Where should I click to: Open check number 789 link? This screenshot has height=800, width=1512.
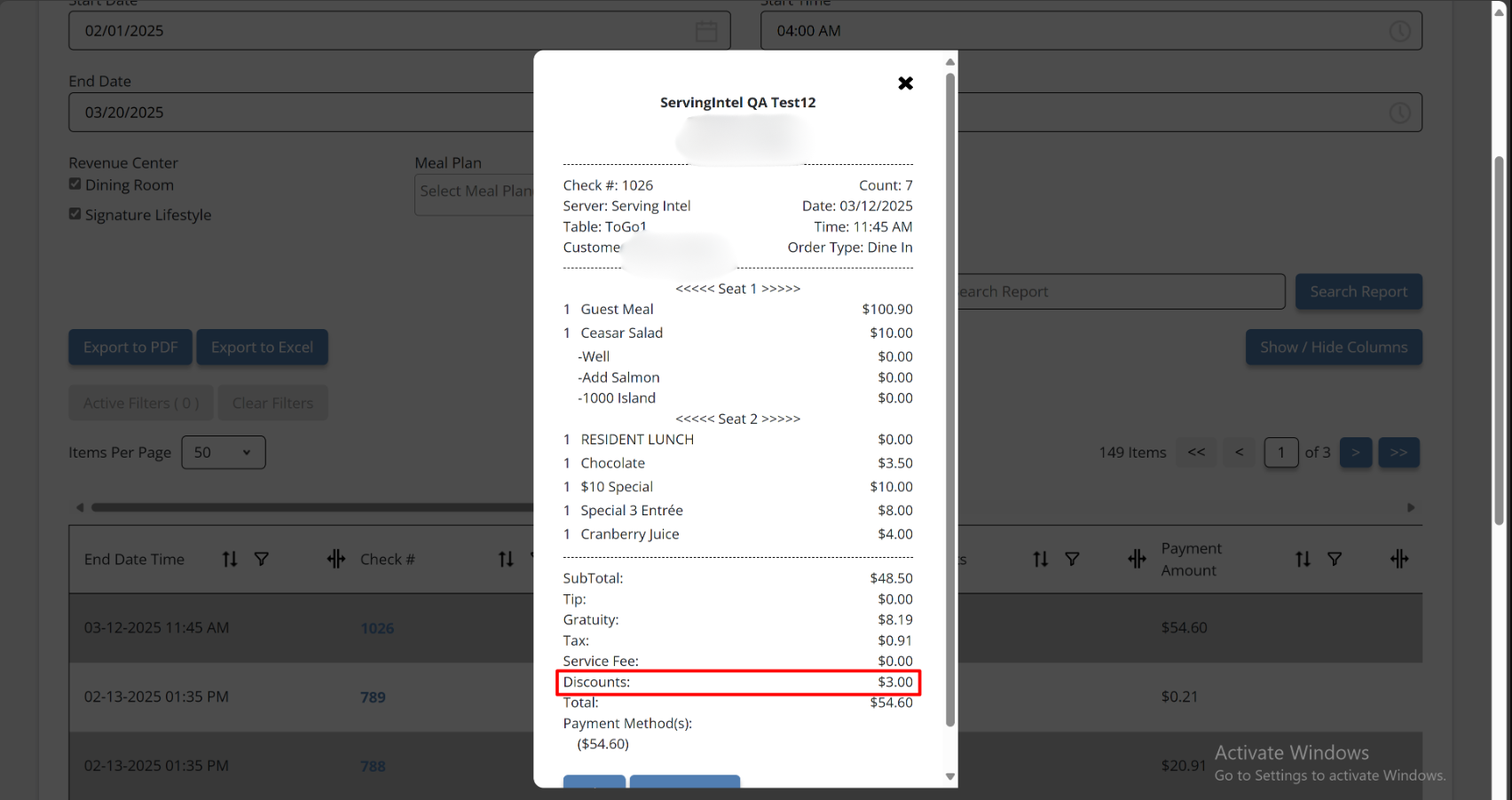(373, 697)
